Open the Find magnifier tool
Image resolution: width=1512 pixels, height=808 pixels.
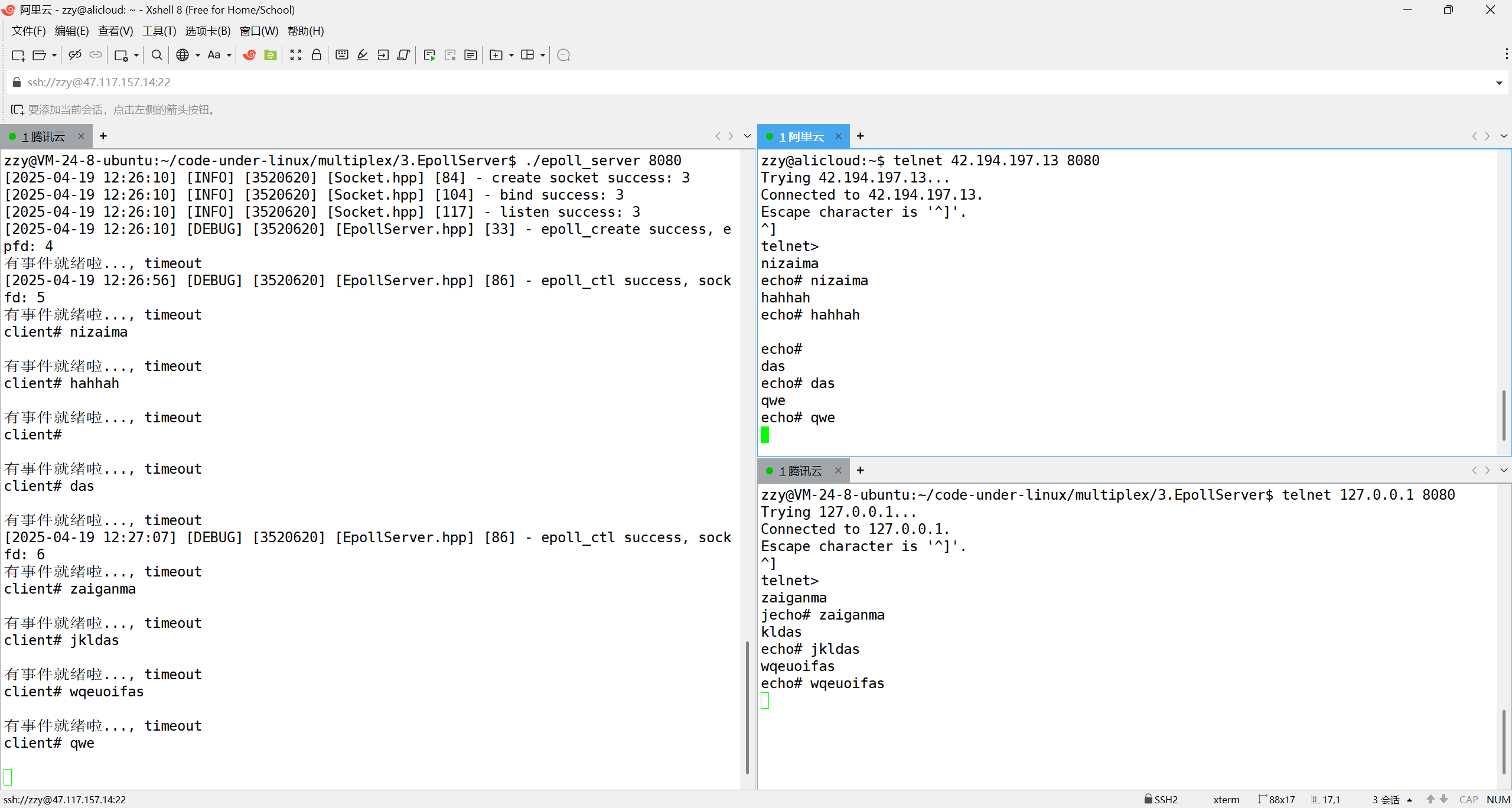(x=157, y=55)
